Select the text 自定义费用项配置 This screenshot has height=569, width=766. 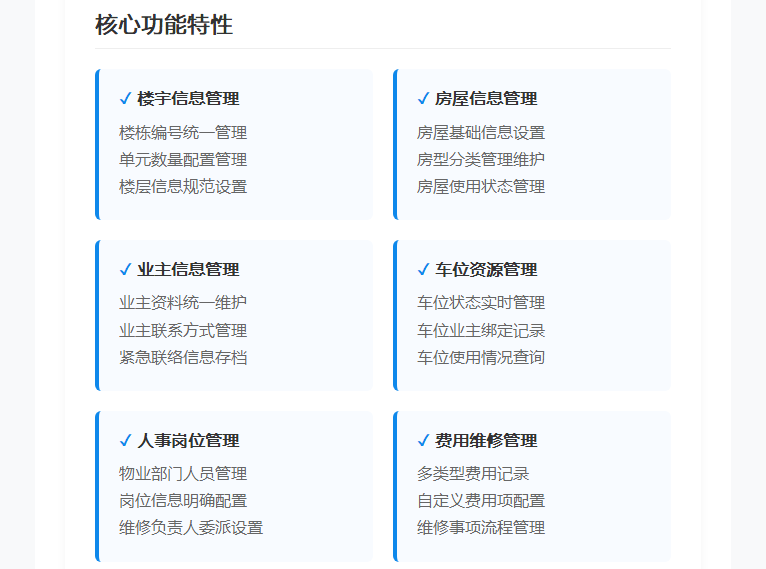tap(481, 501)
